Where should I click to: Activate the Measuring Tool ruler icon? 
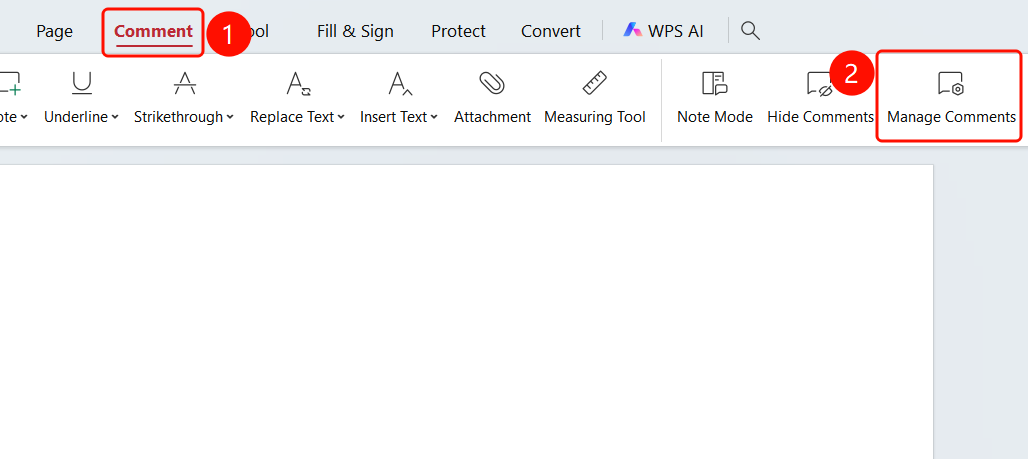(x=595, y=96)
